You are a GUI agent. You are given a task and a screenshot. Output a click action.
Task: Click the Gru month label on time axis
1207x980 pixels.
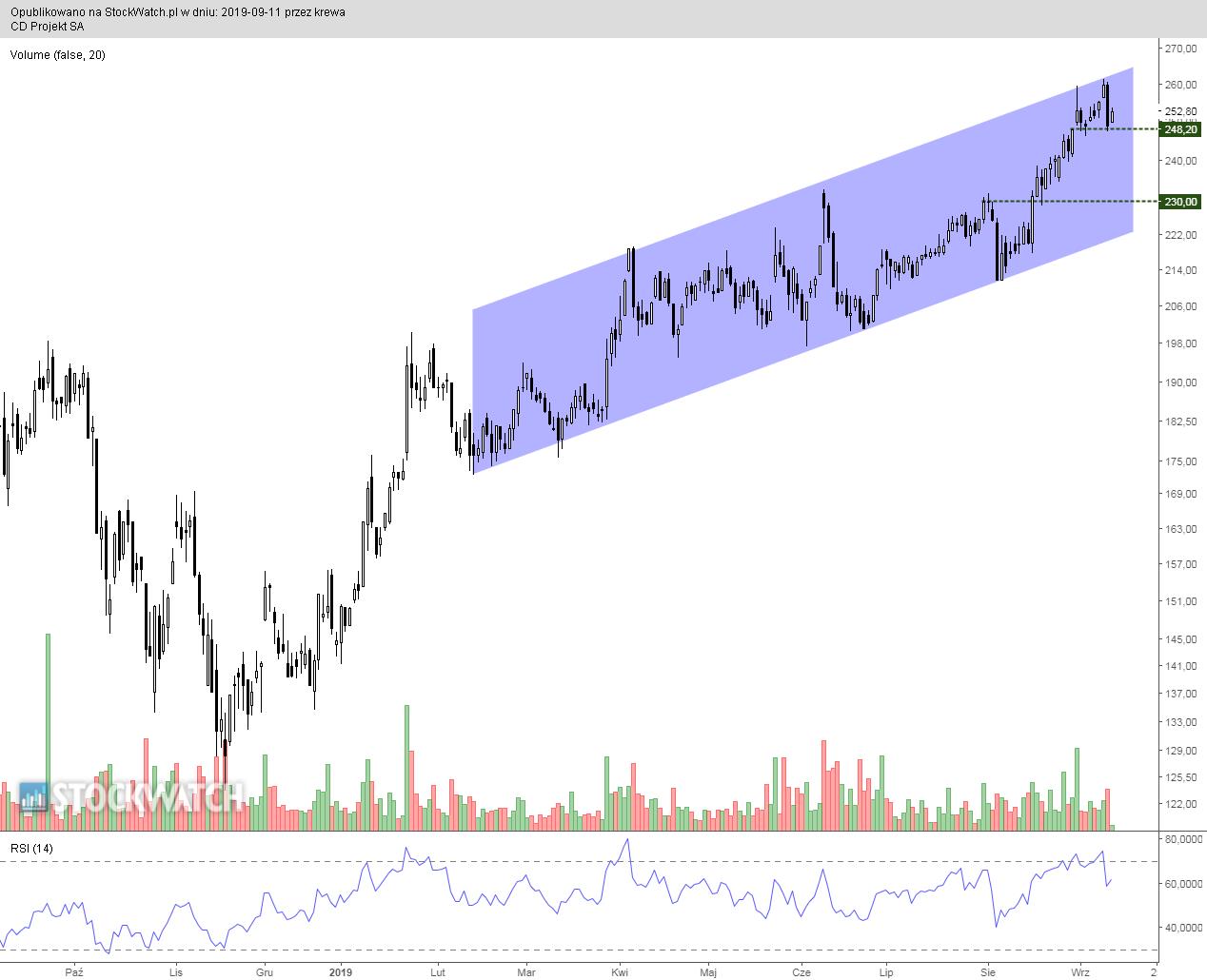[265, 971]
